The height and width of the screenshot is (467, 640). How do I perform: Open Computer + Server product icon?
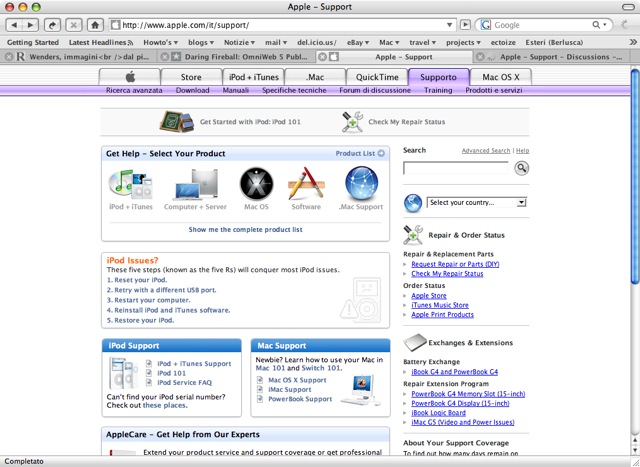click(x=196, y=184)
